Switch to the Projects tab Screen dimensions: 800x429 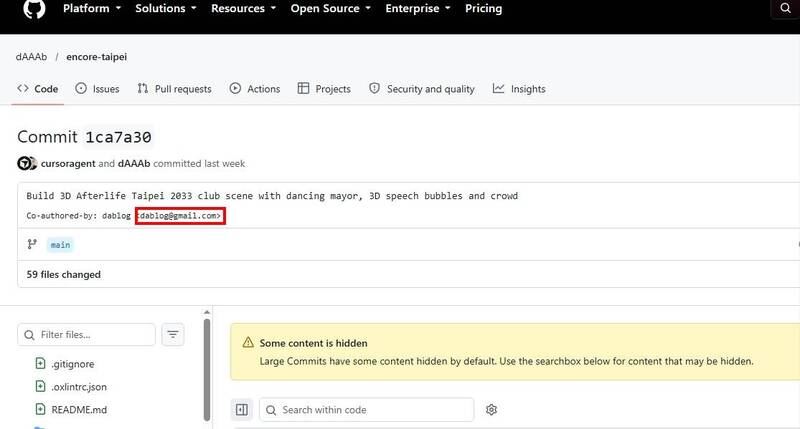(324, 89)
